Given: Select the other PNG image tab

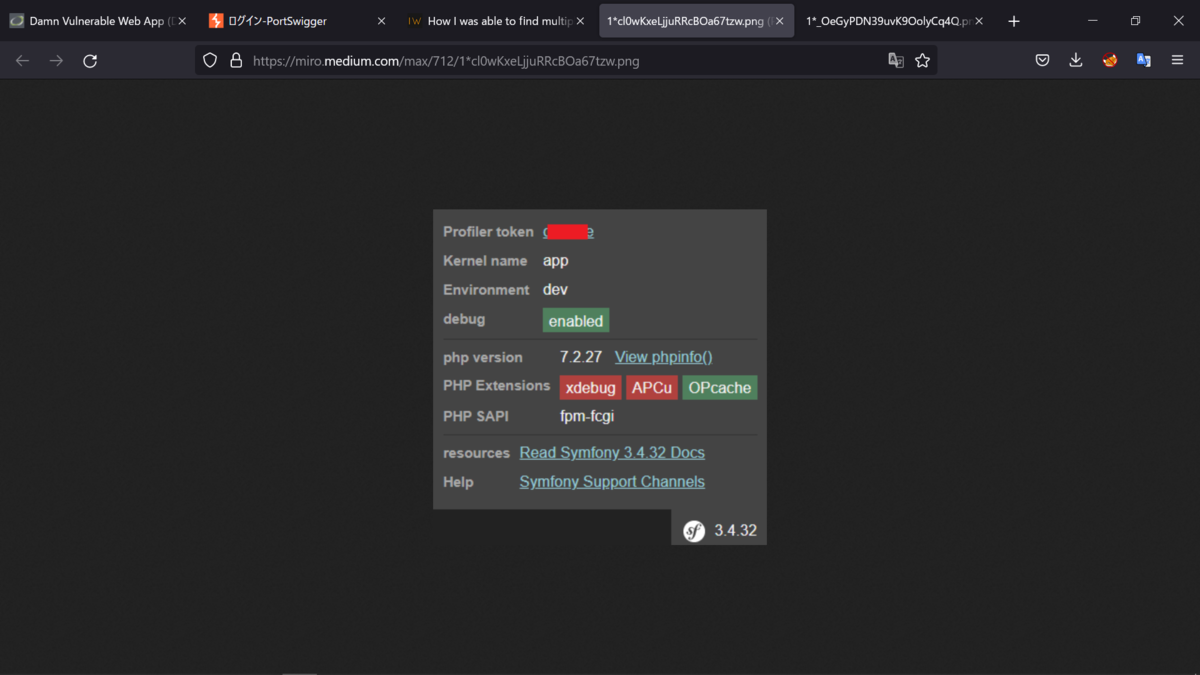Looking at the screenshot, I should point(885,20).
